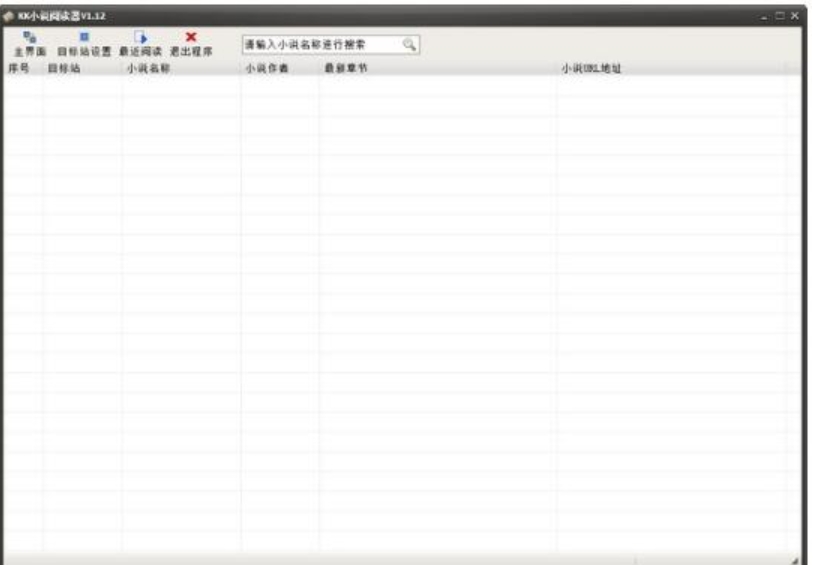Sort by the 目标站 column header

click(82, 68)
